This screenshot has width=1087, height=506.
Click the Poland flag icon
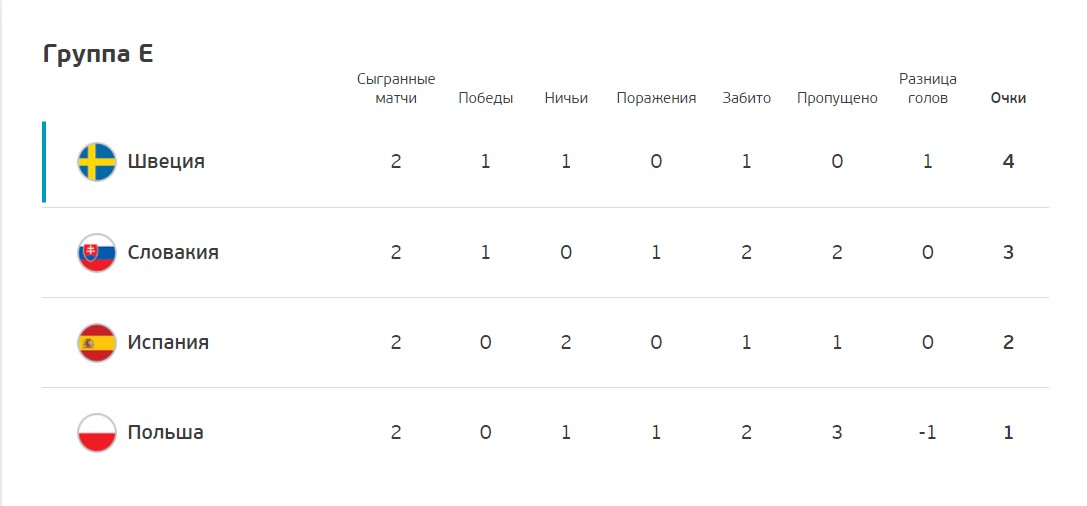click(x=96, y=433)
